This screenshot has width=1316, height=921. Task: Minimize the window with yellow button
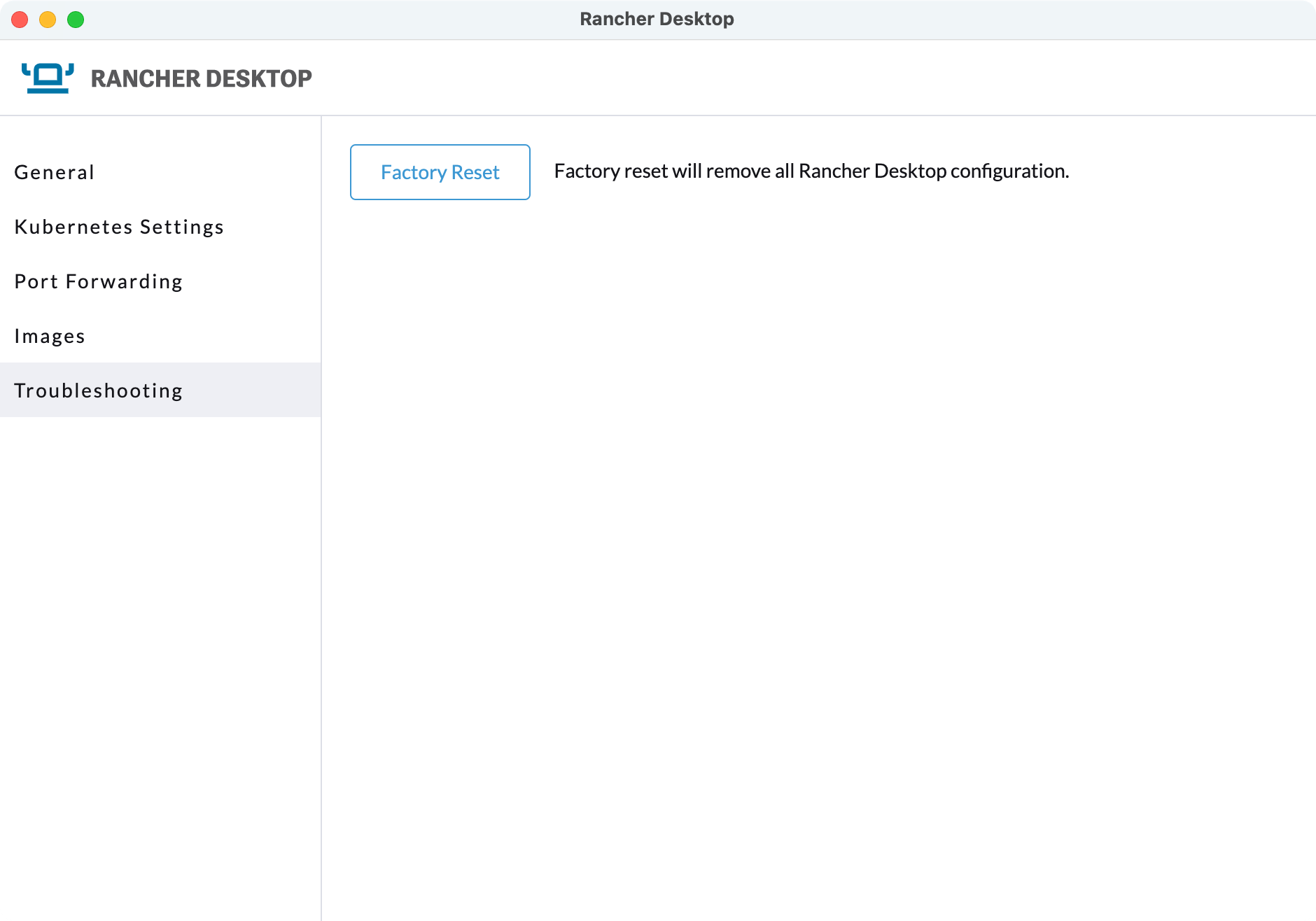click(x=48, y=20)
